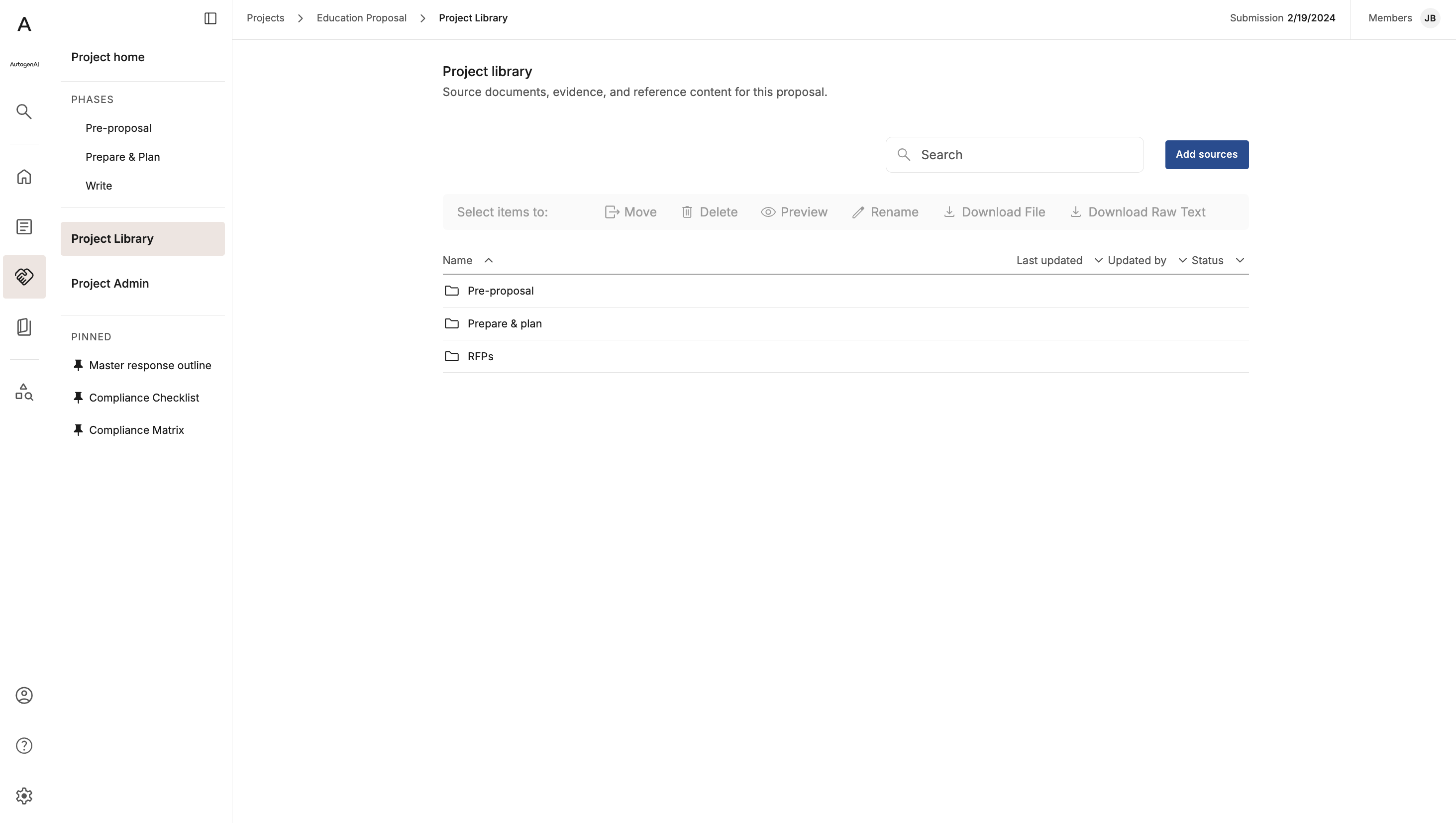Click the JB member avatar
The height and width of the screenshot is (823, 1456).
click(1431, 18)
